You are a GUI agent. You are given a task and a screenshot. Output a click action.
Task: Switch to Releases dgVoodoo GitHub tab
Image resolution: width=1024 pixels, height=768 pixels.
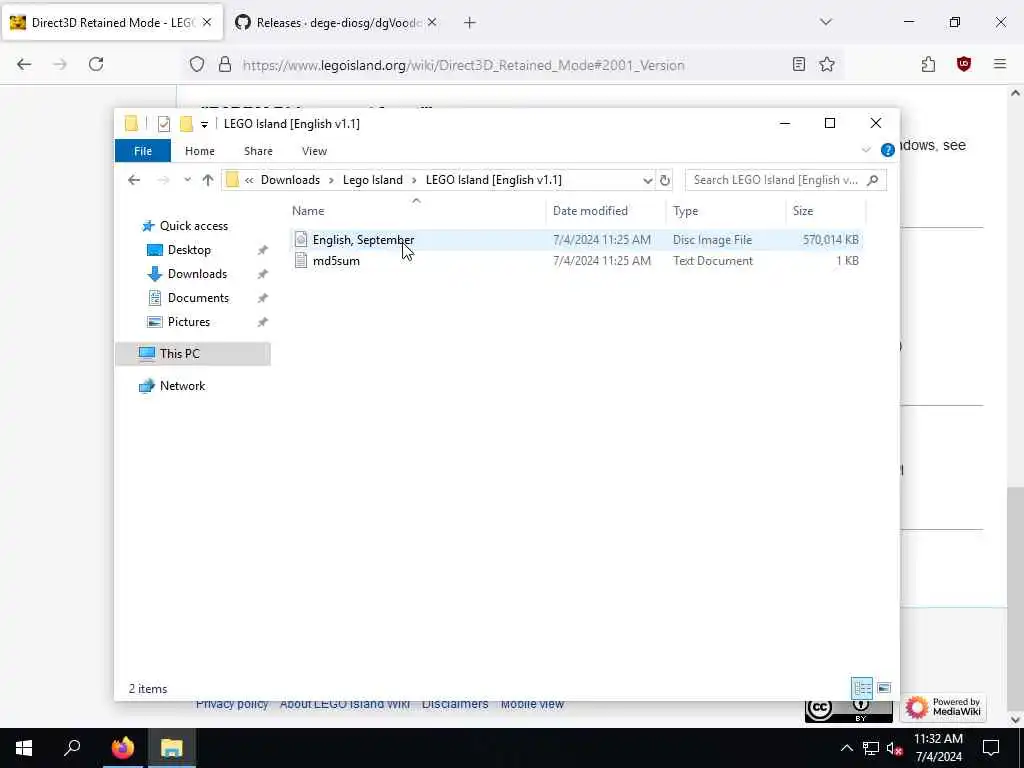[338, 23]
